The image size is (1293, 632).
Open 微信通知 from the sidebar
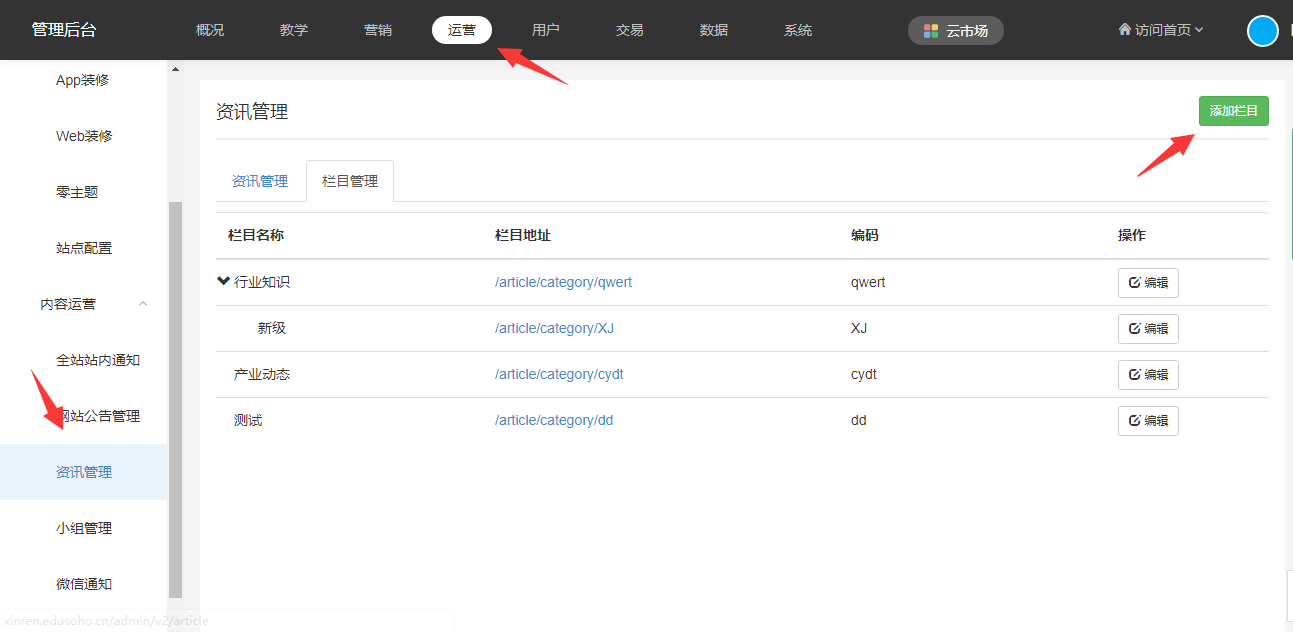(84, 584)
